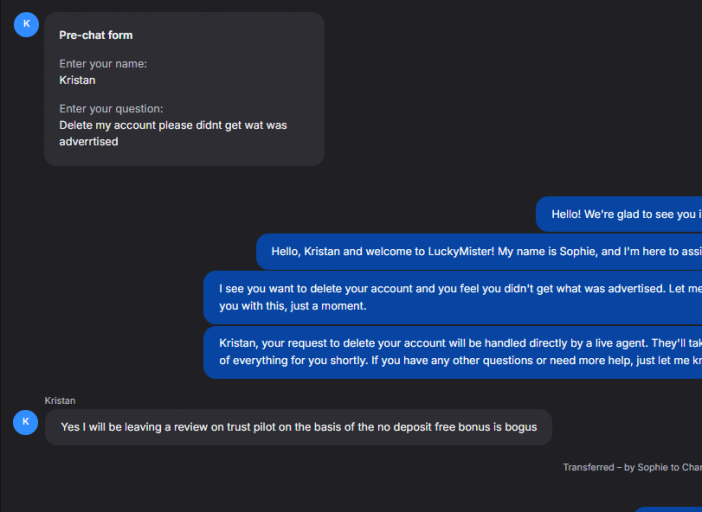
Task: Click the K avatar beside the pre-chat form
Action: click(x=26, y=24)
